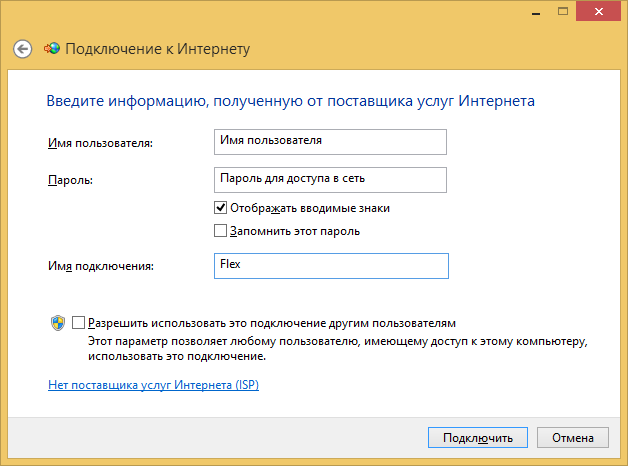Maximize the connection wizard window
628x466 pixels.
pos(563,11)
